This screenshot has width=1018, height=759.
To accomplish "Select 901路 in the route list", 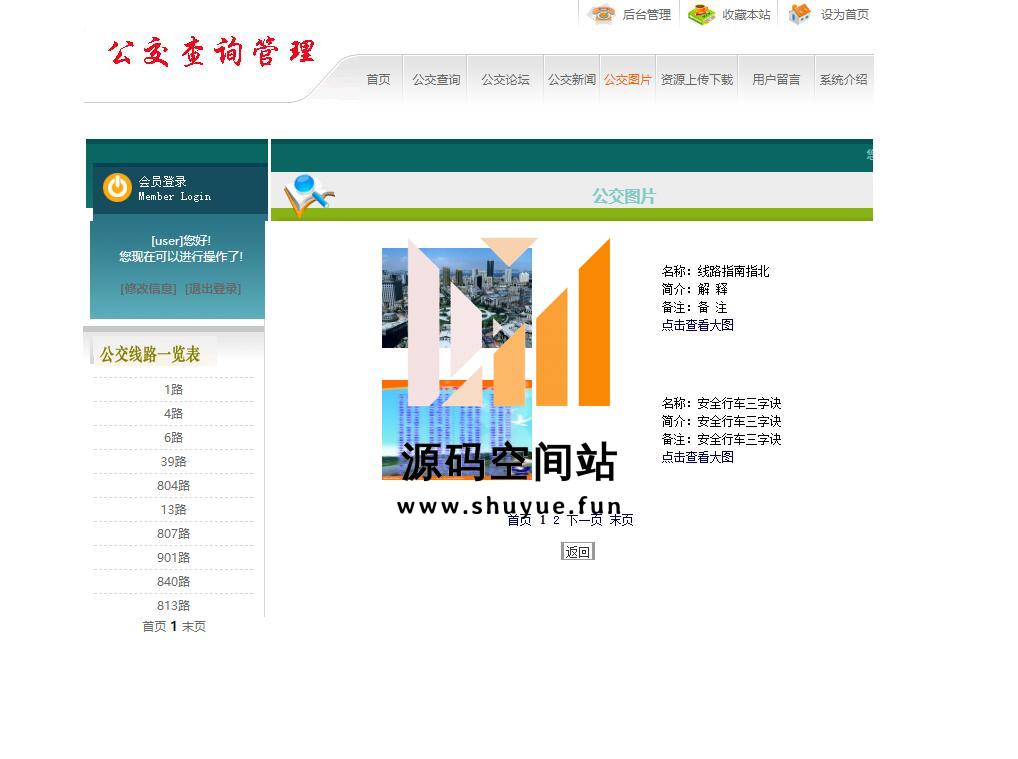I will (173, 558).
